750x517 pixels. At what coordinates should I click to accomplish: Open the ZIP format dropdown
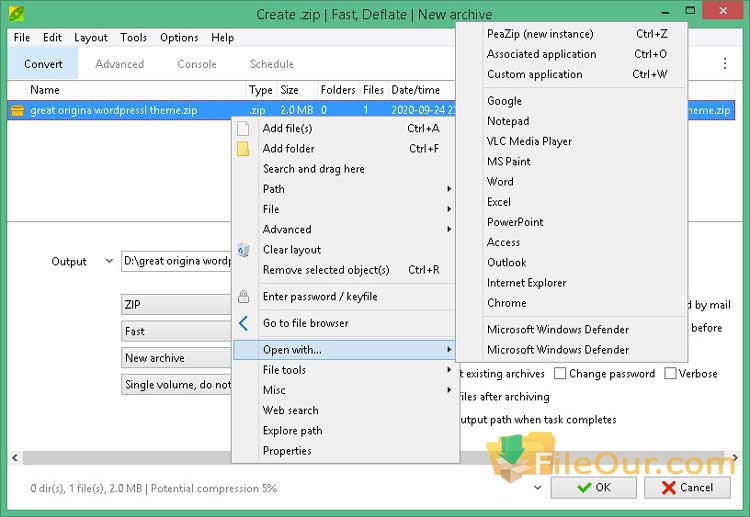176,305
